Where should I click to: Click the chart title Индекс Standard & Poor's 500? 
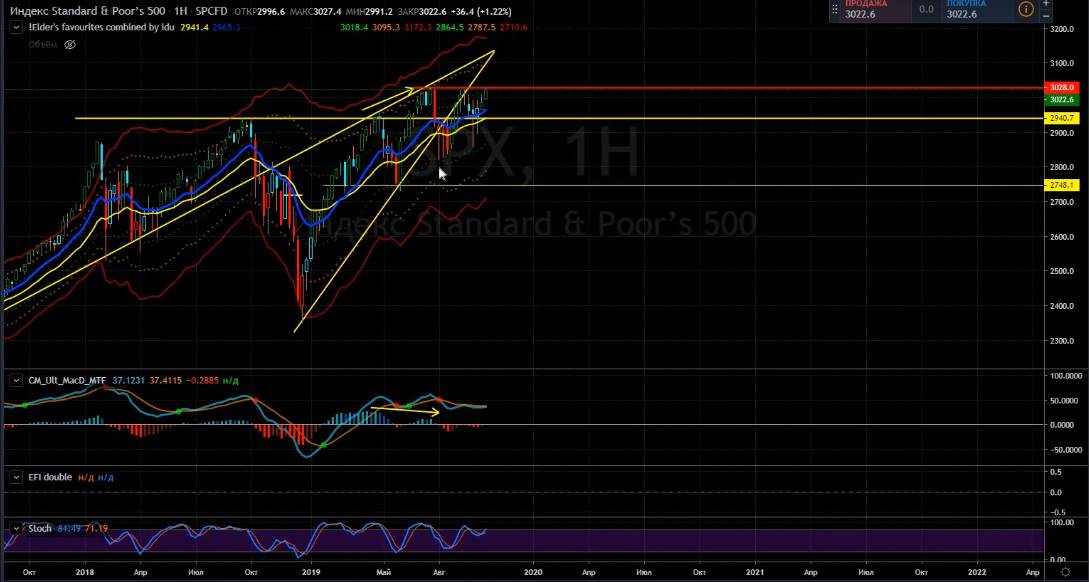point(88,11)
